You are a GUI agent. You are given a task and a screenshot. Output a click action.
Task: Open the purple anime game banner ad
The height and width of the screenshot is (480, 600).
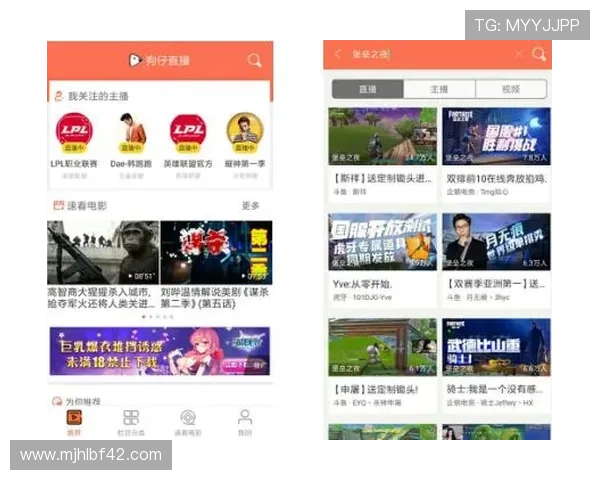[x=160, y=351]
